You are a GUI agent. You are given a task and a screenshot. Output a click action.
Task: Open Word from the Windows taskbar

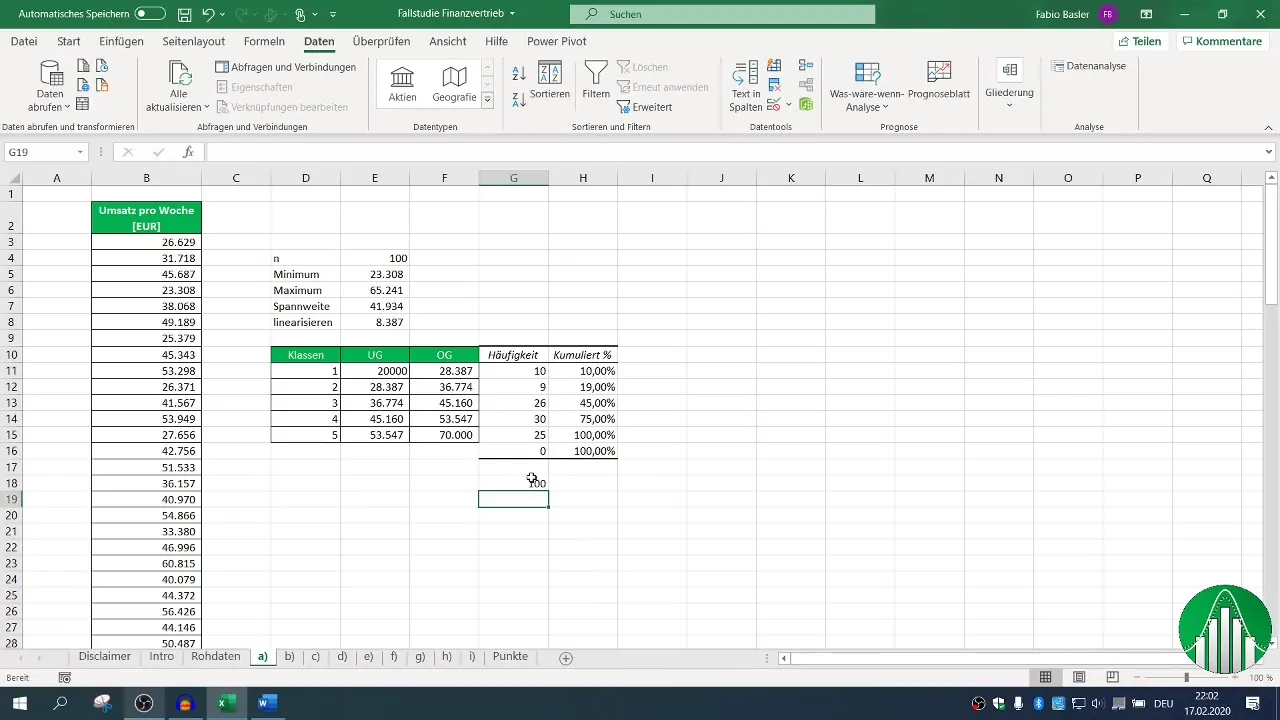coord(266,703)
